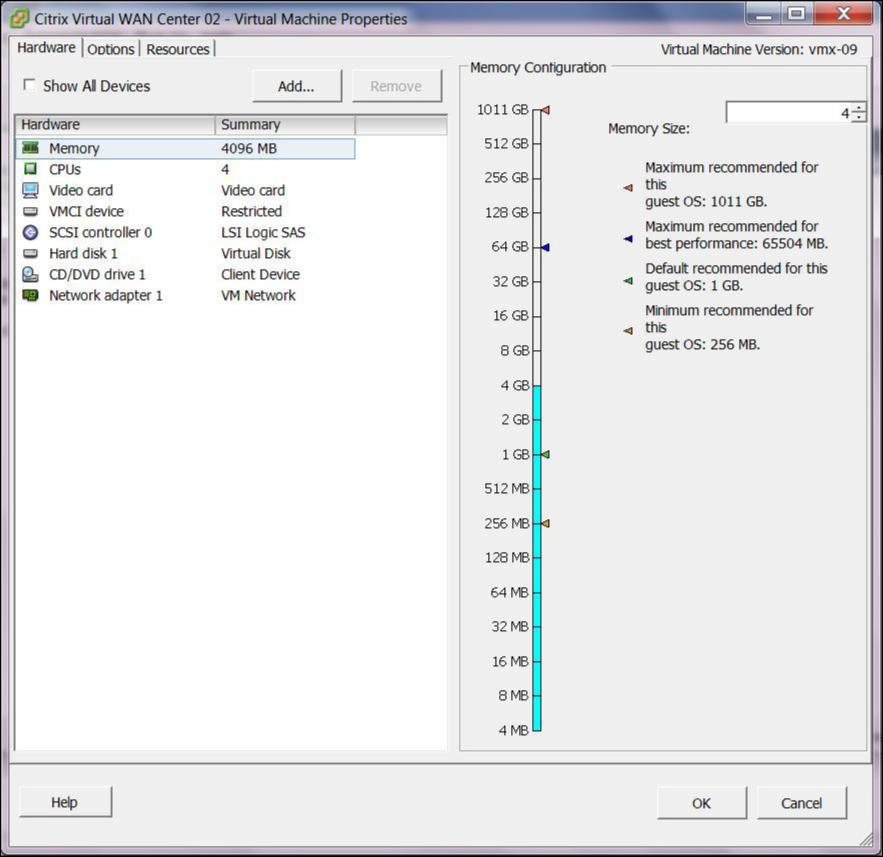The image size is (883, 857).
Task: Open Help for this dialog
Action: coord(65,802)
